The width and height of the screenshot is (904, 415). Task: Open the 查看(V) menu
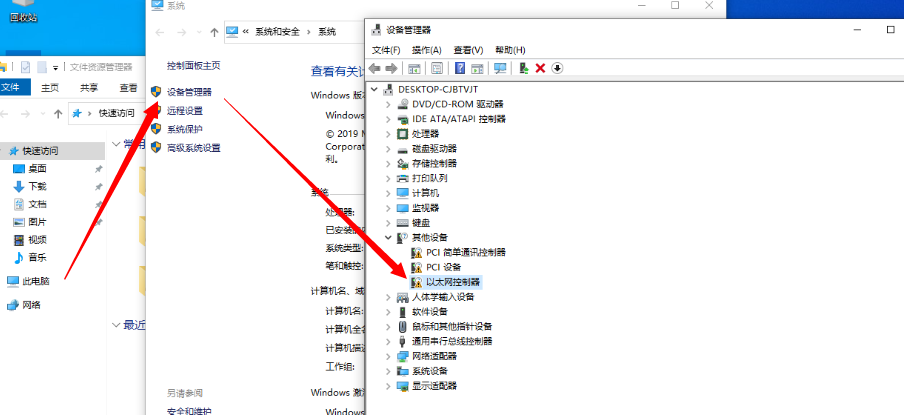tap(467, 50)
